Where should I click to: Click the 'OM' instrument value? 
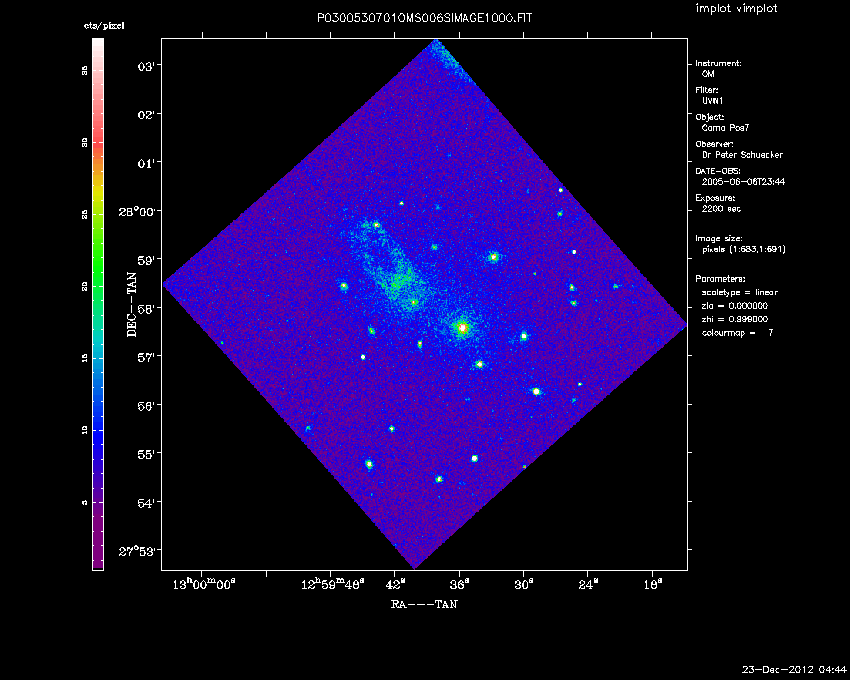[708, 74]
